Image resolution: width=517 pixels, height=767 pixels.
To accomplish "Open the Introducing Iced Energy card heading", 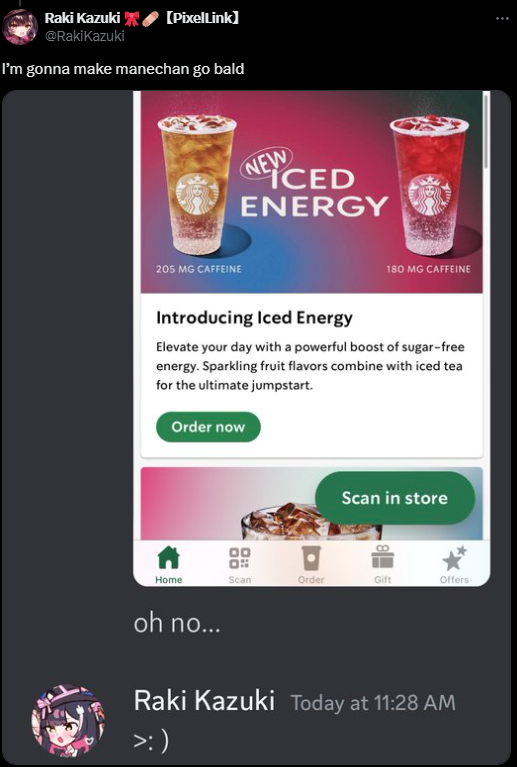I will 254,318.
